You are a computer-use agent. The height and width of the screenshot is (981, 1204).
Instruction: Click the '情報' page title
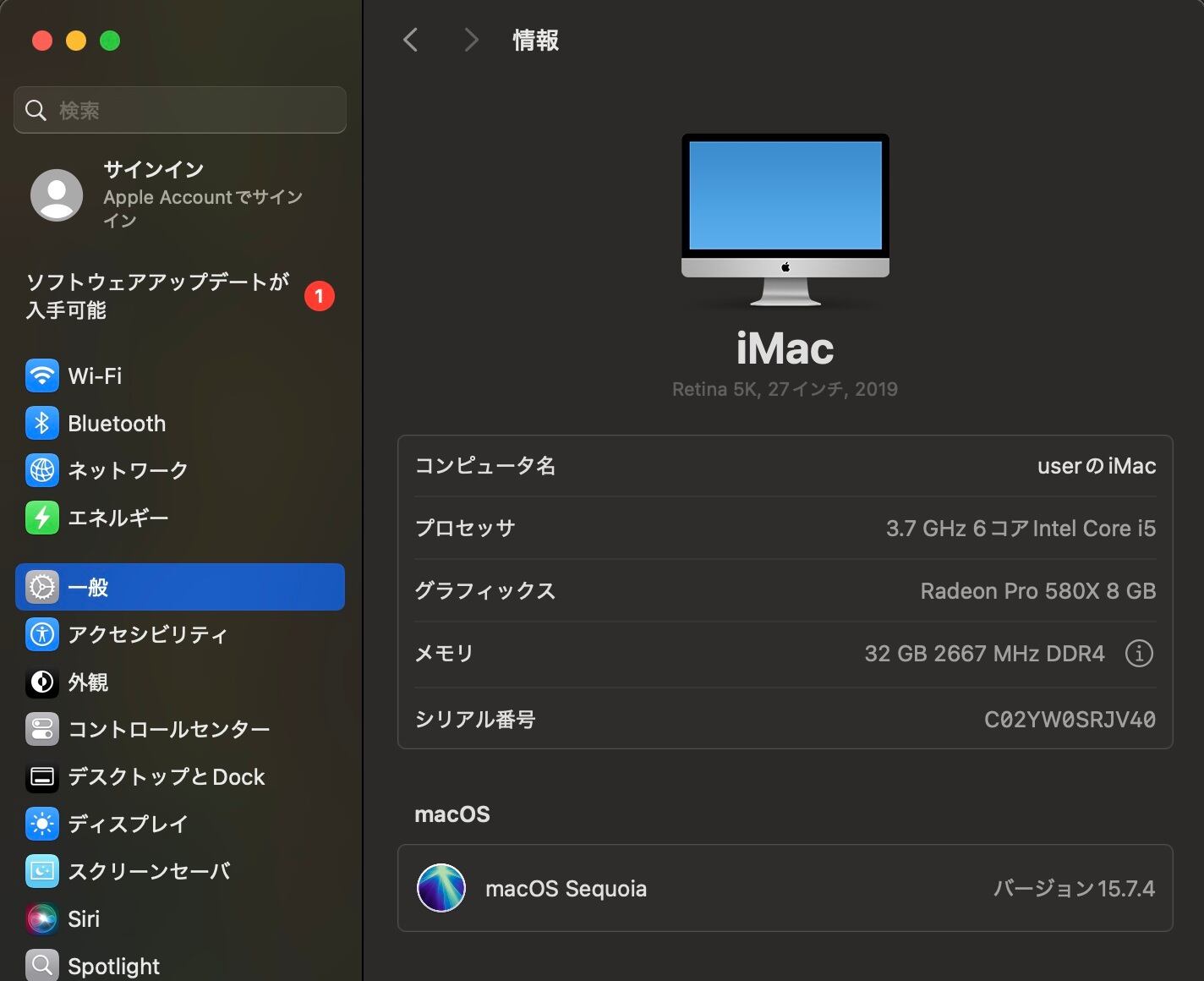535,40
